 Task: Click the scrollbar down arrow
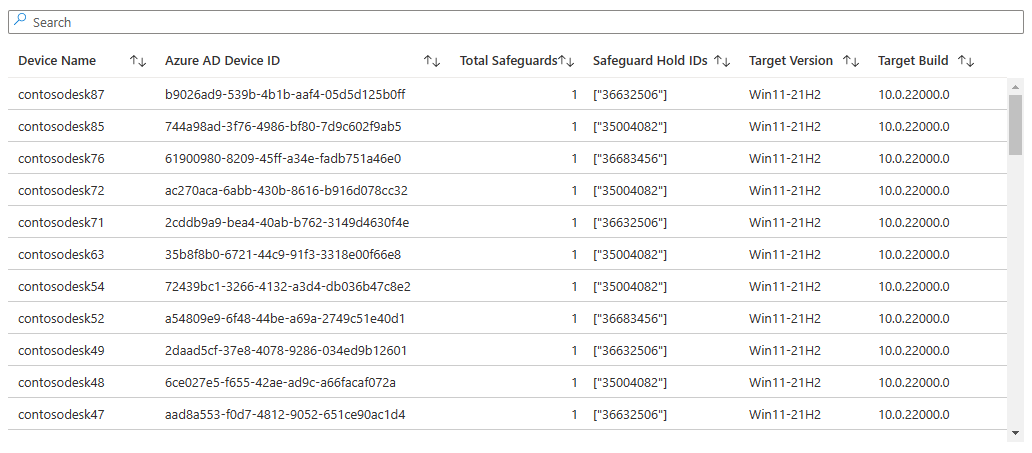point(1015,433)
